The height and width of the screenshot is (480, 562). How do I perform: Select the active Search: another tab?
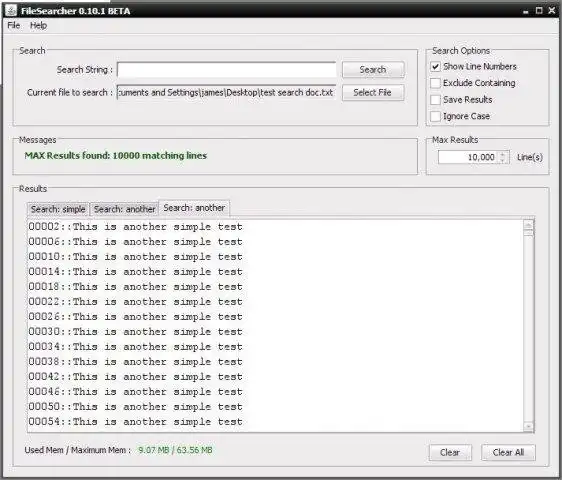(194, 208)
